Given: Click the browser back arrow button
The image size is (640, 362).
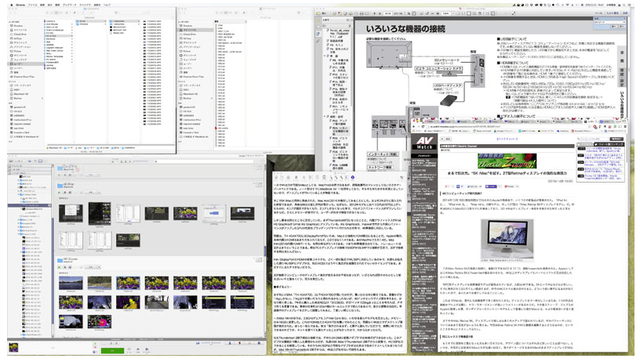Looking at the screenshot, I should coord(413,127).
